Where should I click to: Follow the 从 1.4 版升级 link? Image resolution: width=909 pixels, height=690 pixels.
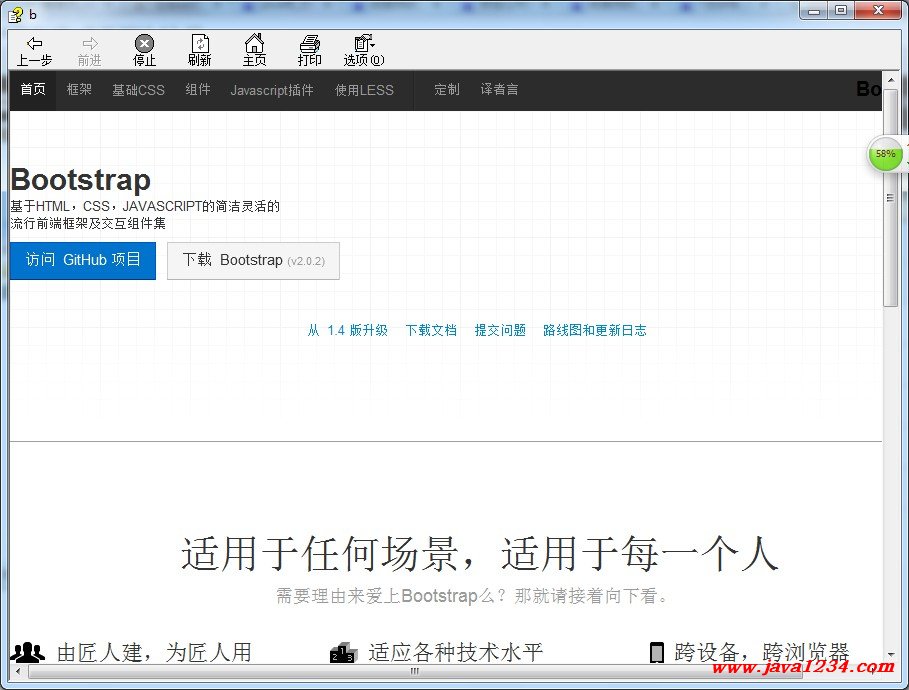(x=347, y=331)
